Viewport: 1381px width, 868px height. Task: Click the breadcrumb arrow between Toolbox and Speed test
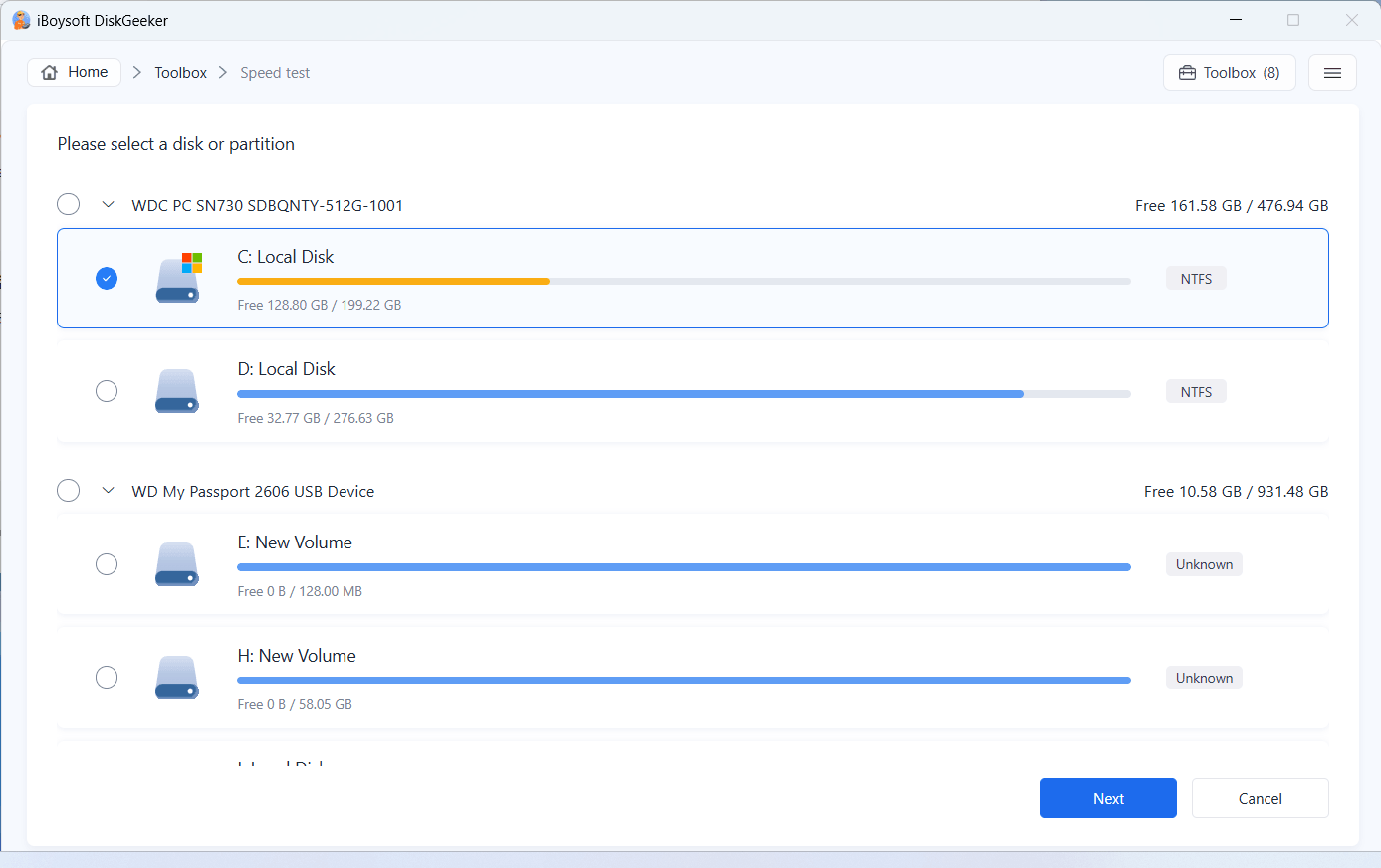[x=223, y=72]
